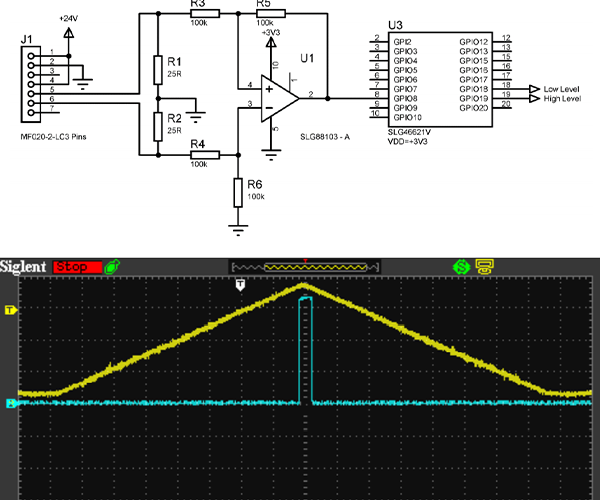Click the R1 resistor symbol
Image resolution: width=600 pixels, height=500 pixels.
[158, 70]
